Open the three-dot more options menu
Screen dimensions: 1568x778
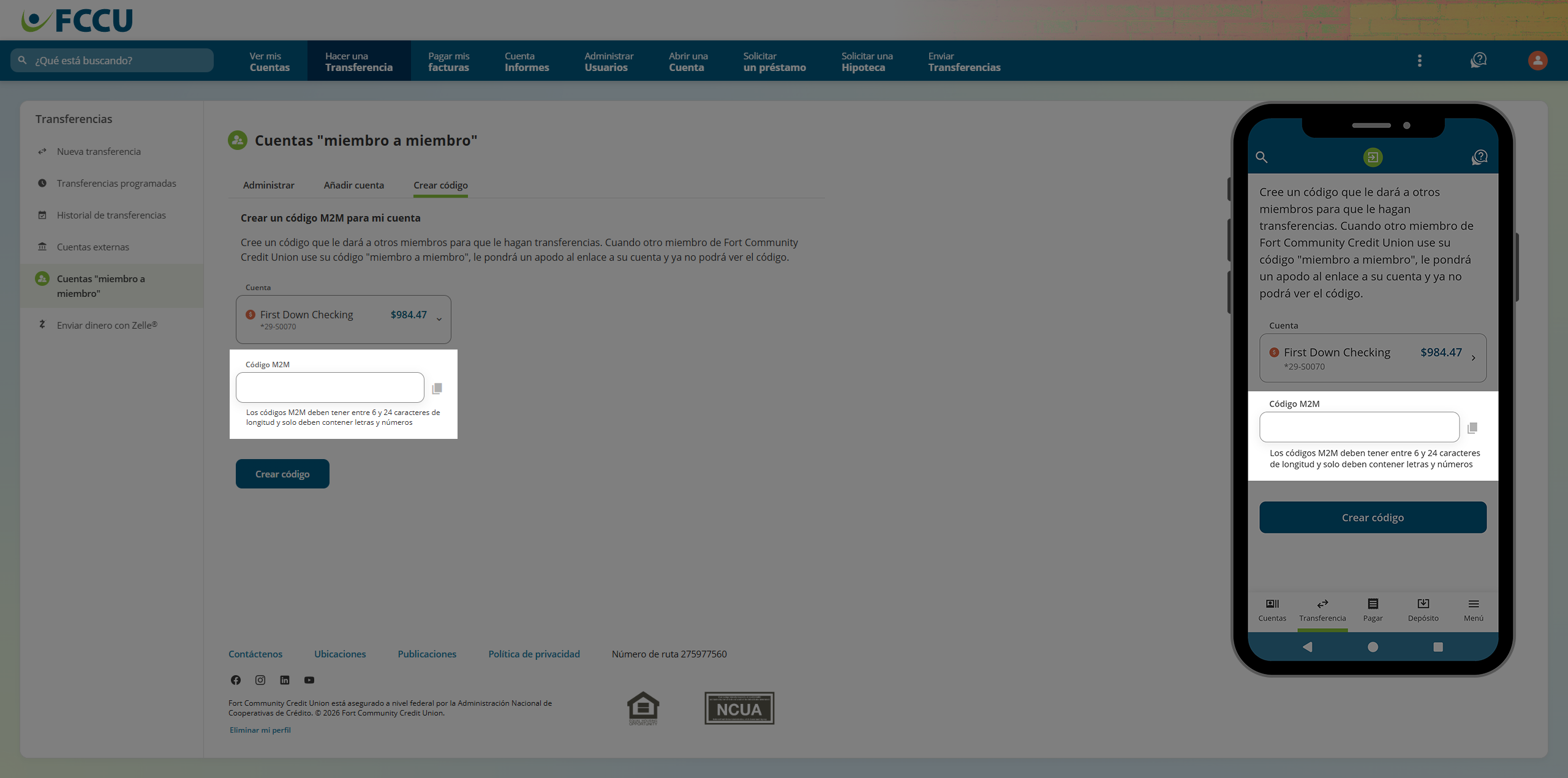(1419, 60)
